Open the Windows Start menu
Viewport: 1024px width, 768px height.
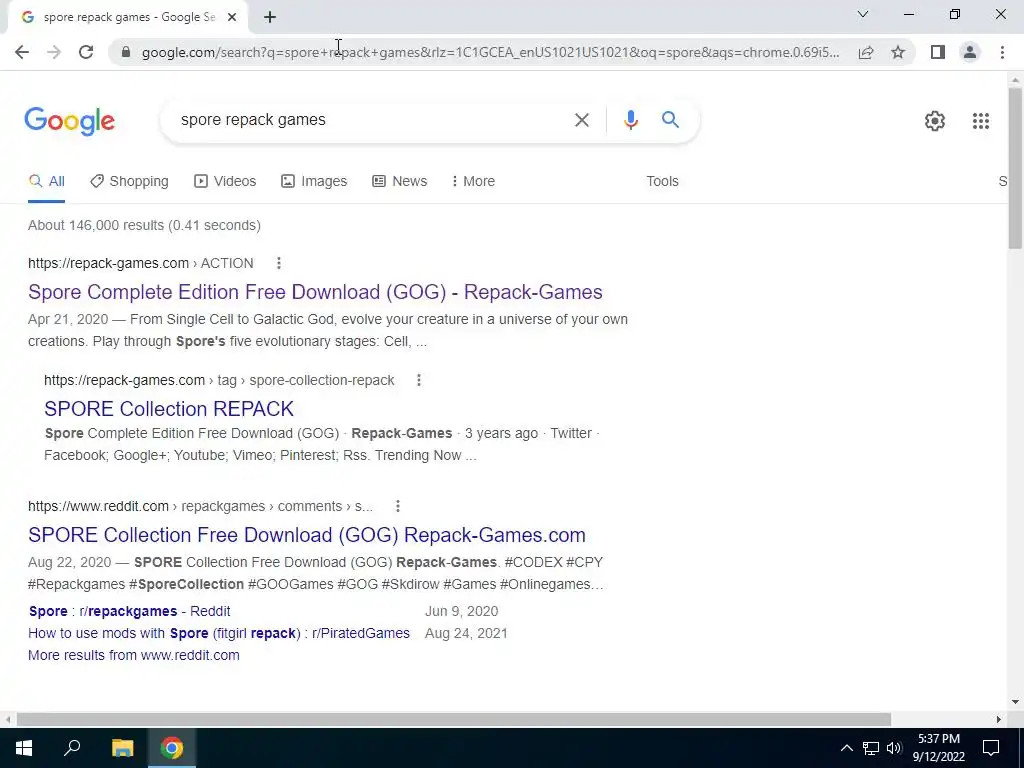[x=24, y=748]
